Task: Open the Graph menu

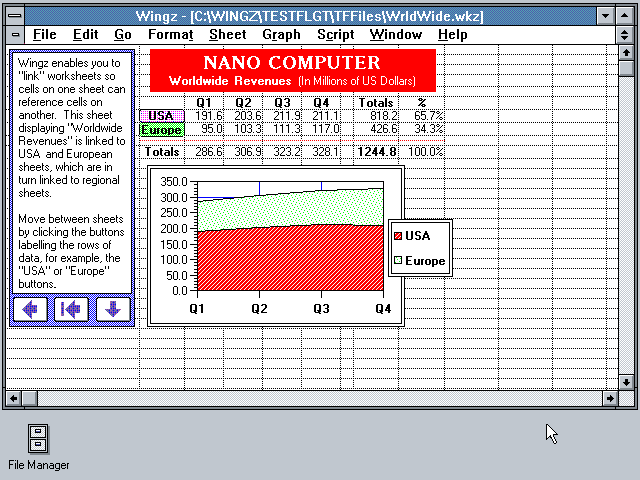Action: [281, 35]
